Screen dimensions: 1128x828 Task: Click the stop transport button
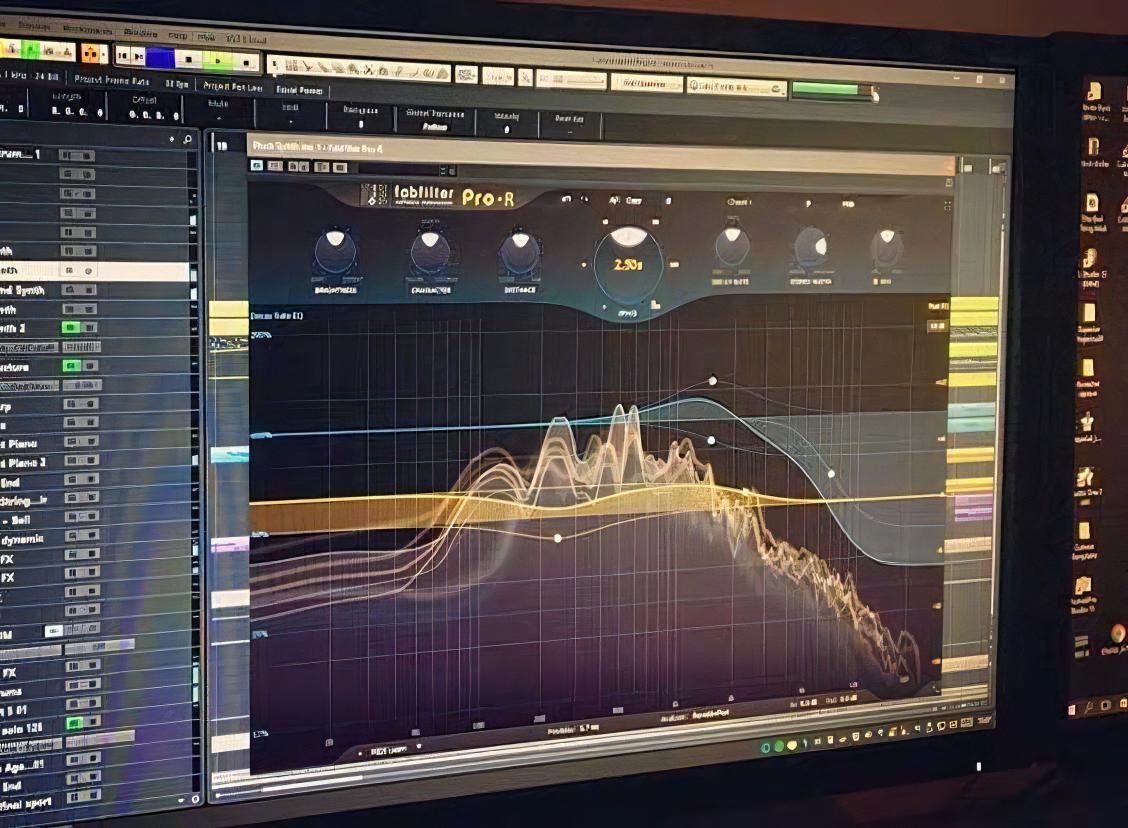(188, 60)
